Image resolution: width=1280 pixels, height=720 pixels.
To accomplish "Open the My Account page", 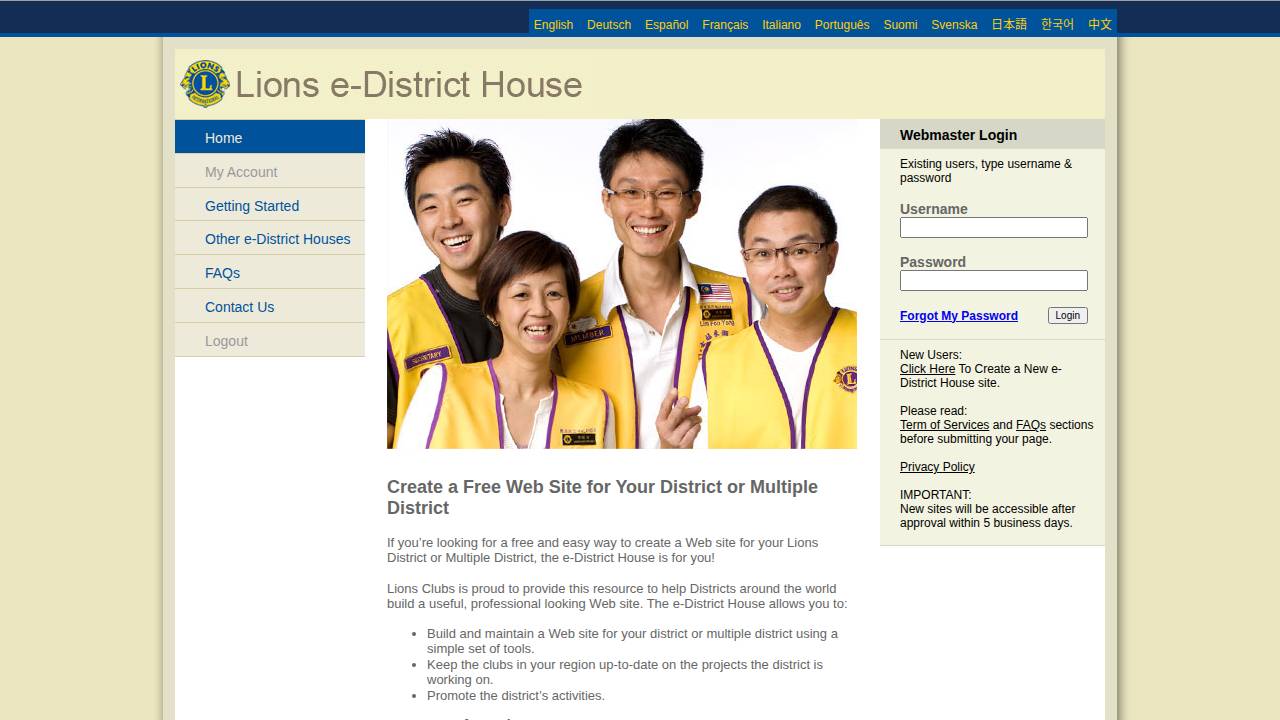I will point(241,171).
